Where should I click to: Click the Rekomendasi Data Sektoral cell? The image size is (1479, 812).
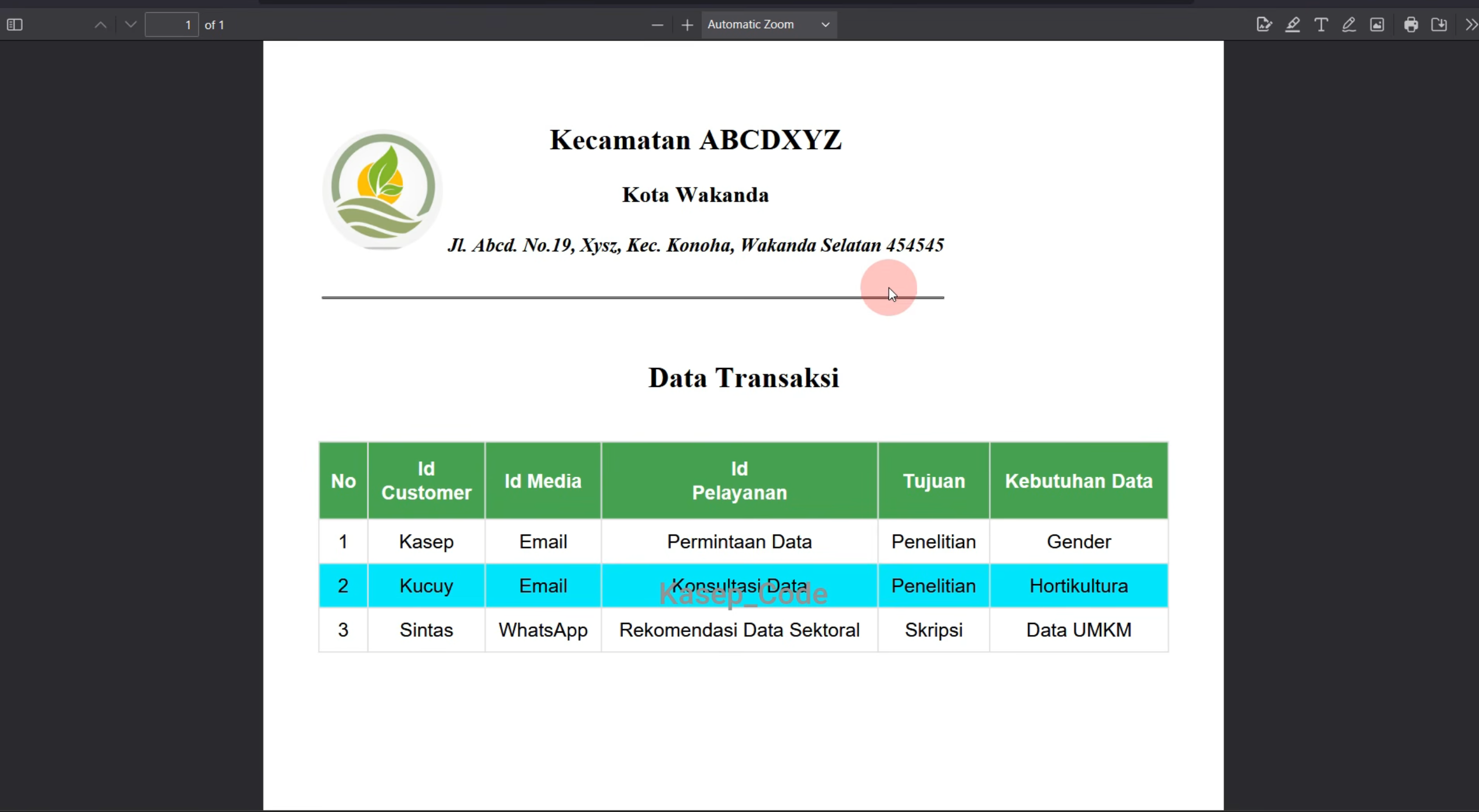739,630
